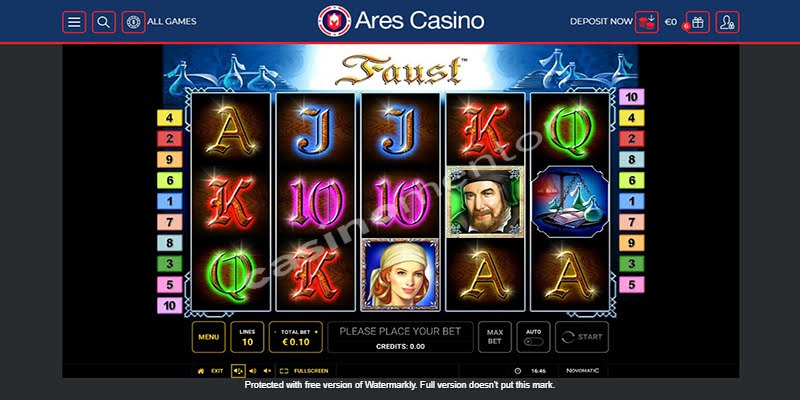This screenshot has height=400, width=800.
Task: Increase total bet with the right dot
Action: [316, 332]
